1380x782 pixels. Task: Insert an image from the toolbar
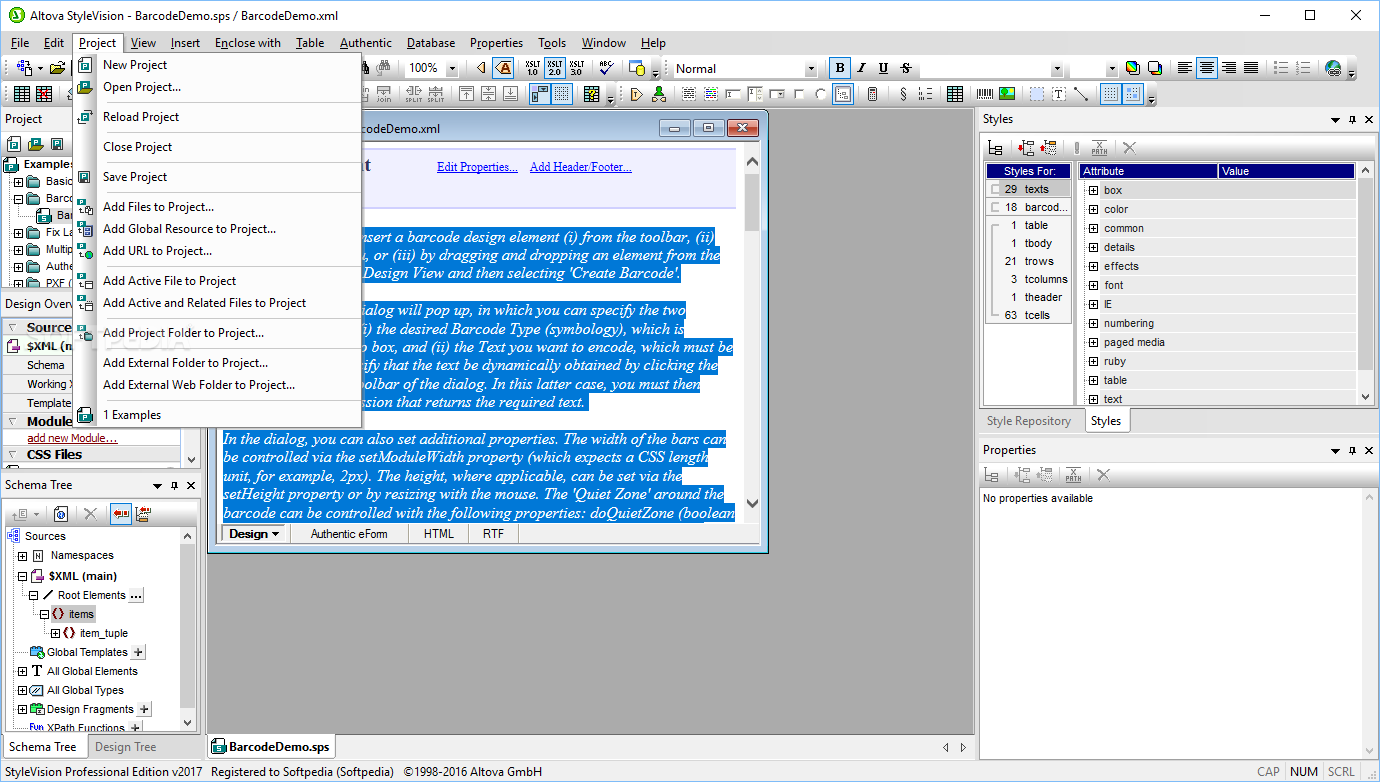[1007, 94]
